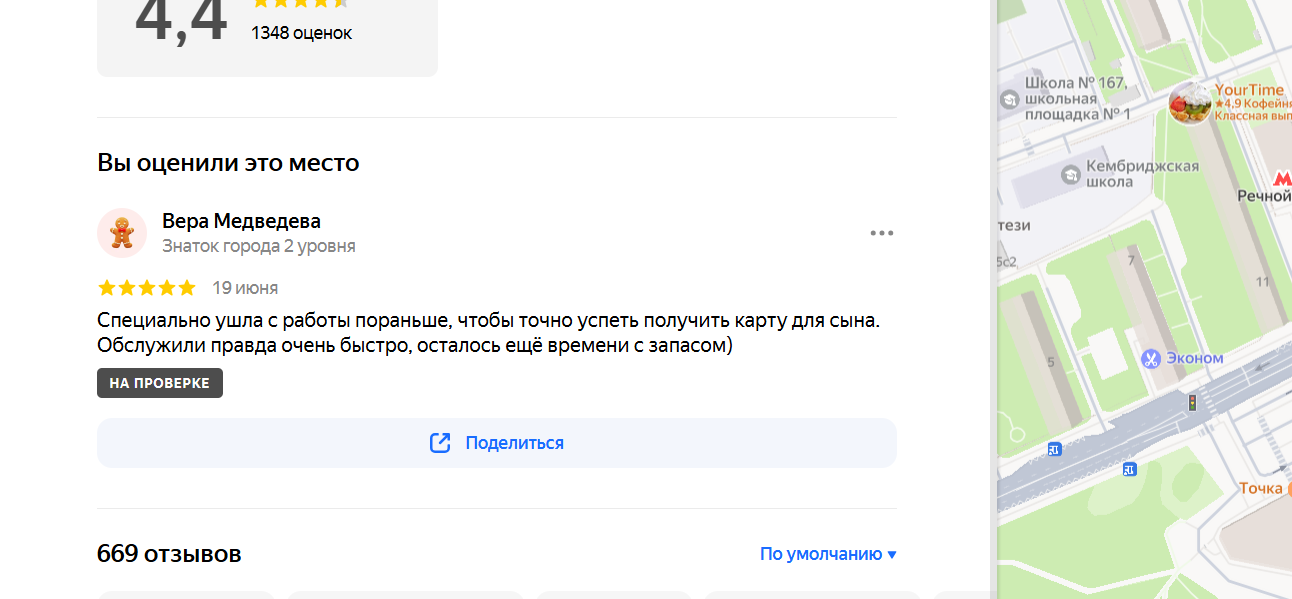
Task: Click the Школа № 167 map icon
Action: pyautogui.click(x=1010, y=99)
